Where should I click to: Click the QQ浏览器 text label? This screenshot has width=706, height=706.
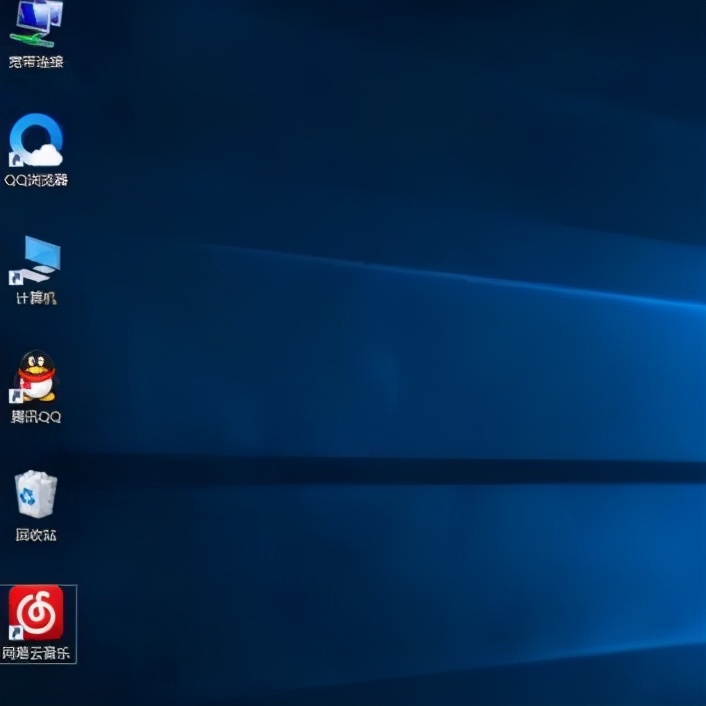click(x=36, y=181)
